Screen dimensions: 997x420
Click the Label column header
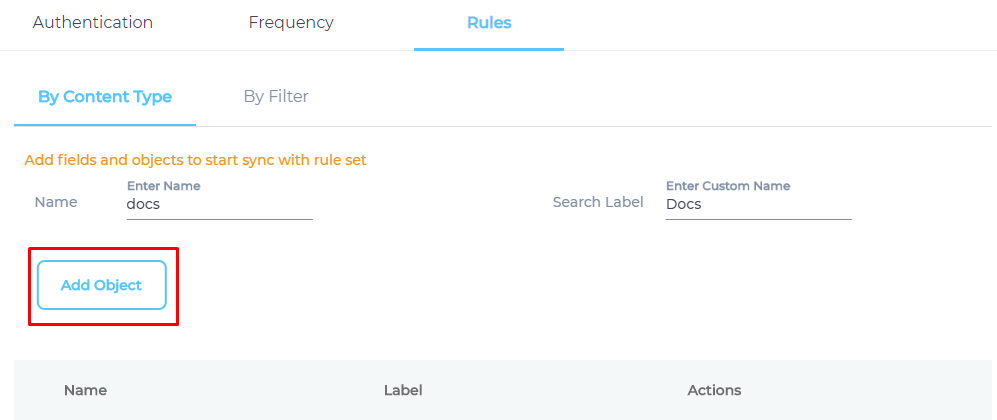point(403,390)
